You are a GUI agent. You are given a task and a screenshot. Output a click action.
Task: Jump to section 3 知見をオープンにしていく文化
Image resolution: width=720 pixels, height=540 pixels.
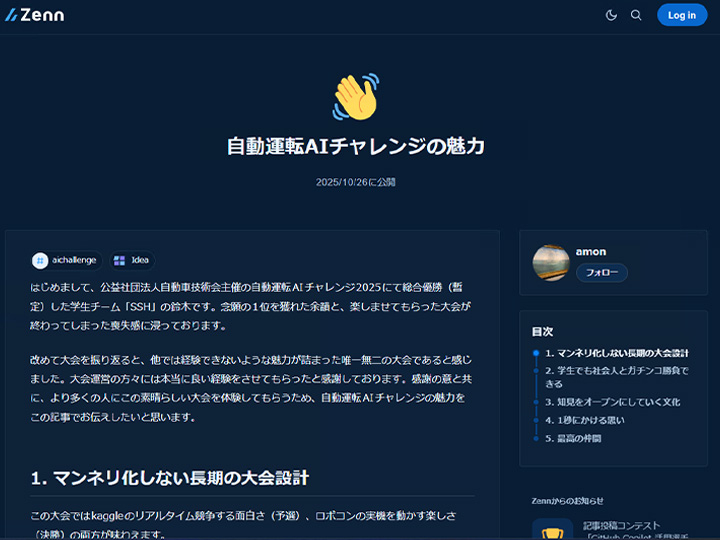coord(613,402)
